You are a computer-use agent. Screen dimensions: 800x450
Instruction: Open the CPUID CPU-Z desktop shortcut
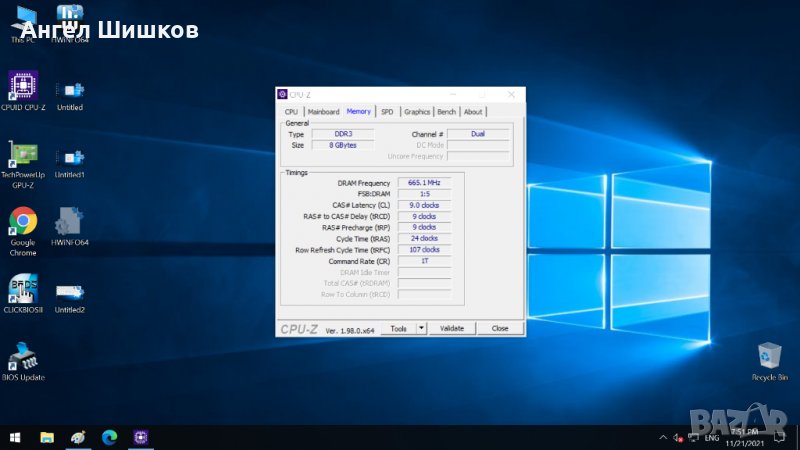click(23, 86)
